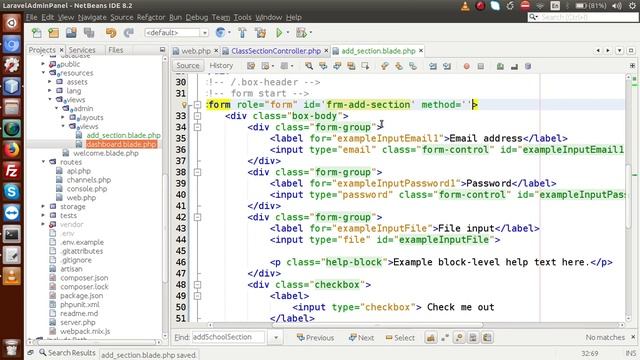The width and height of the screenshot is (640, 360).
Task: Click the Previous button in Find bar
Action: click(x=316, y=338)
